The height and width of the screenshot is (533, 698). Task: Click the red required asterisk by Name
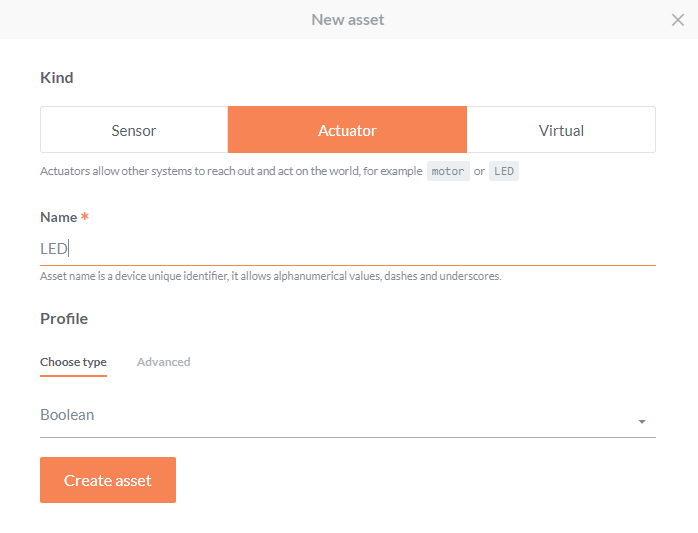pyautogui.click(x=85, y=217)
